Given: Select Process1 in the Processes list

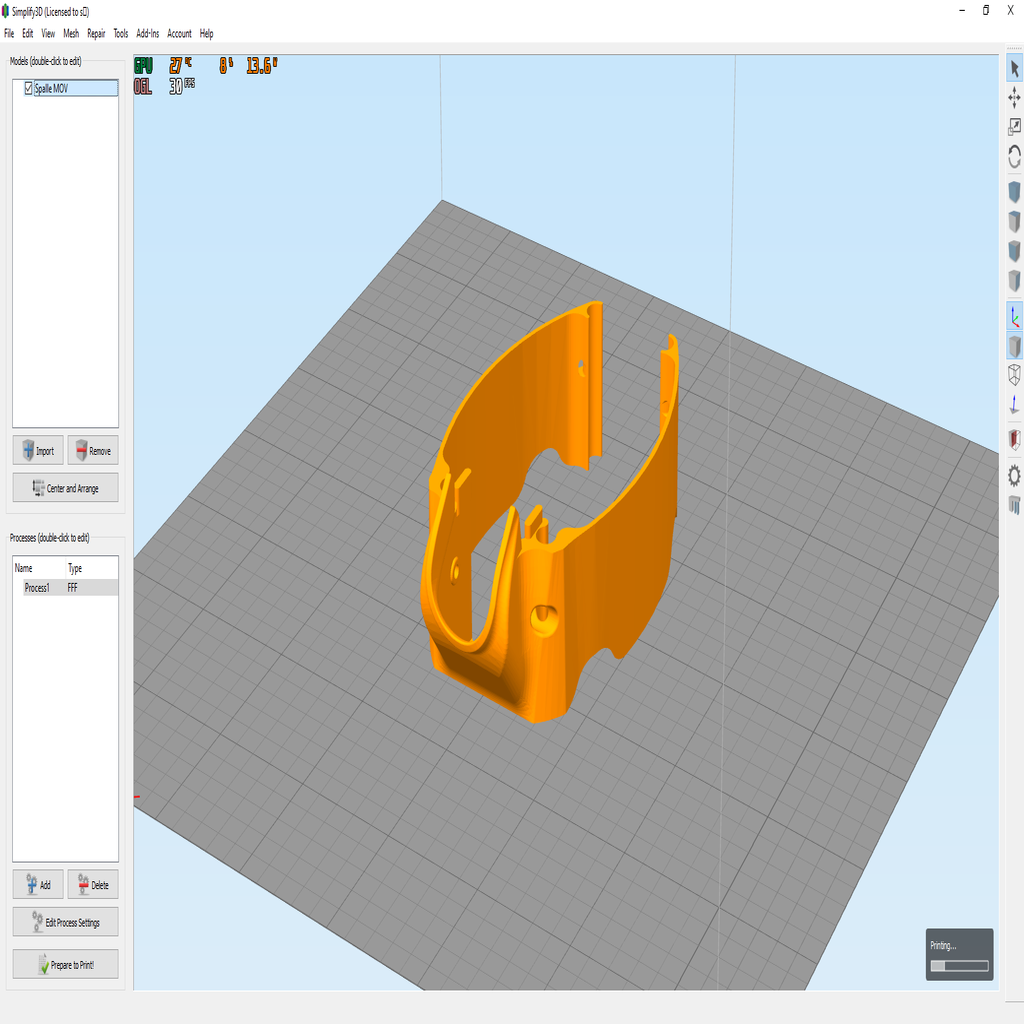Looking at the screenshot, I should (38, 587).
